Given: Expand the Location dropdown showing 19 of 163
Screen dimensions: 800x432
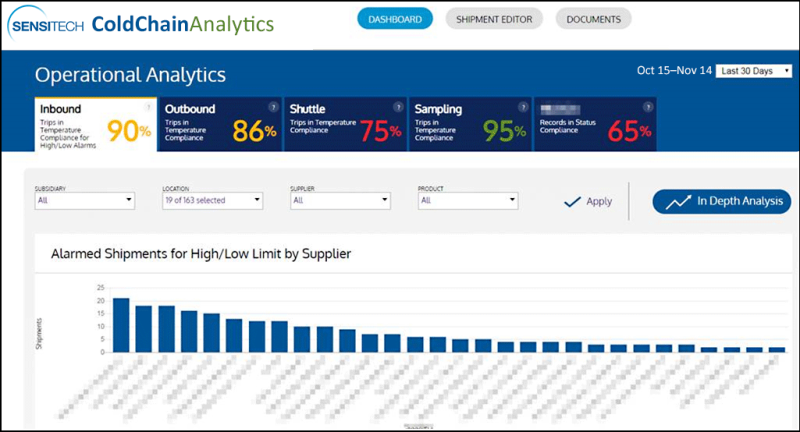Looking at the screenshot, I should pyautogui.click(x=213, y=200).
